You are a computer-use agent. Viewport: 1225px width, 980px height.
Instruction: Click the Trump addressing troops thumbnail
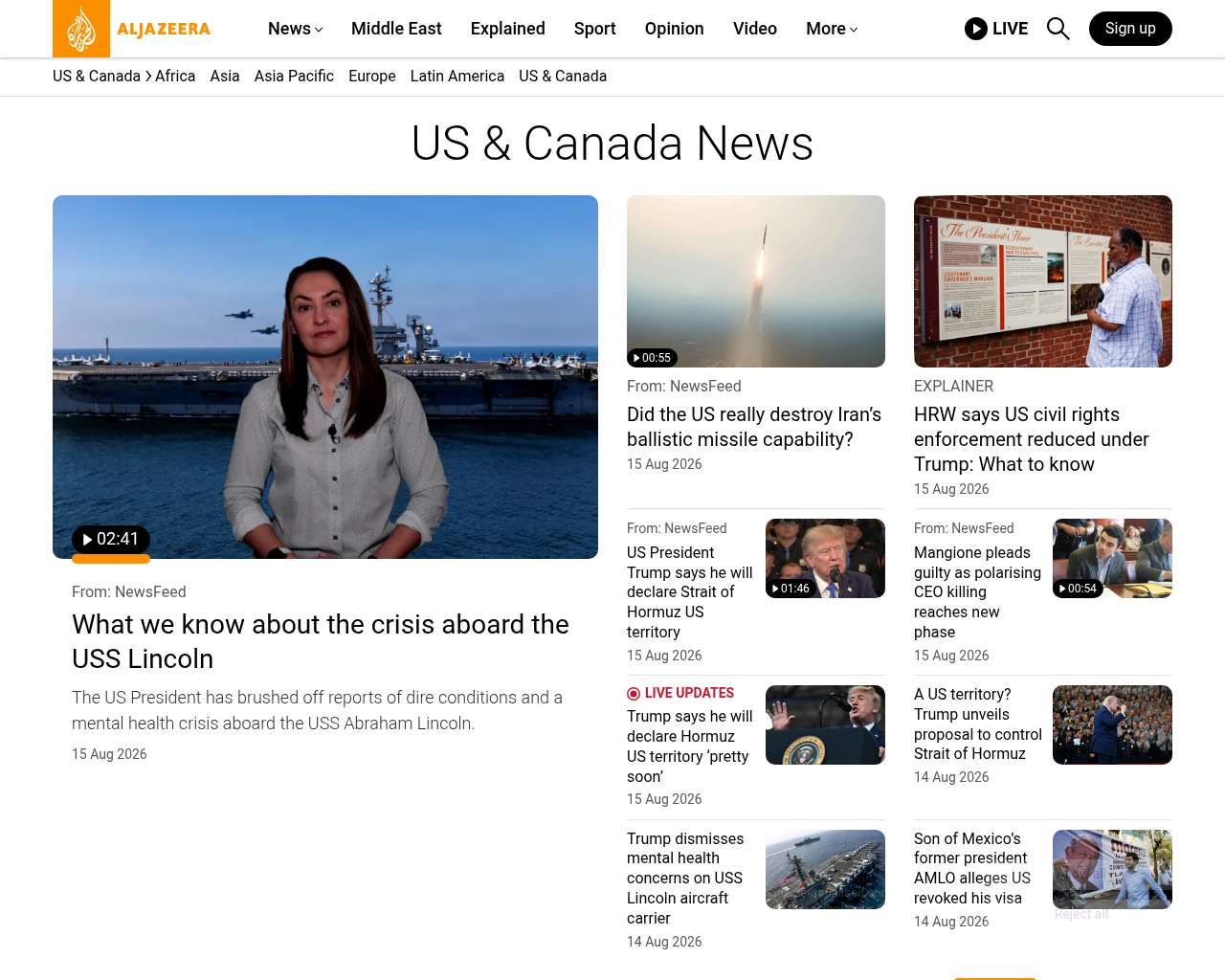click(x=1112, y=725)
